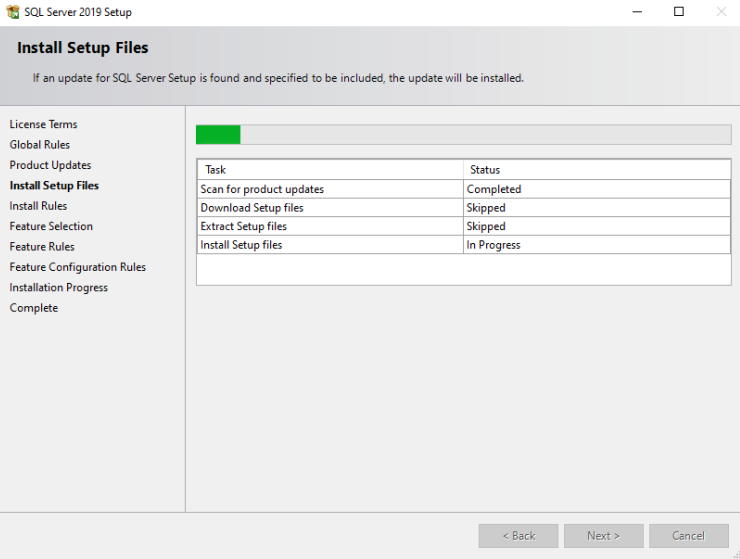Viewport: 740px width, 559px height.
Task: Click the SQL Server Setup title bar icon
Action: (x=13, y=12)
